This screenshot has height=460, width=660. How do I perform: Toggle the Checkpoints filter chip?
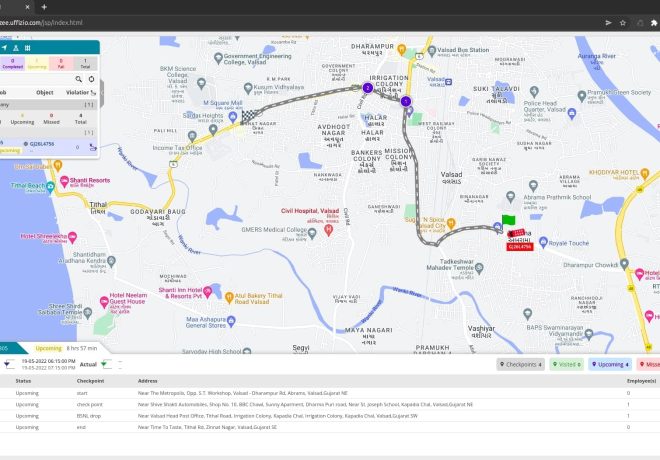pyautogui.click(x=520, y=364)
